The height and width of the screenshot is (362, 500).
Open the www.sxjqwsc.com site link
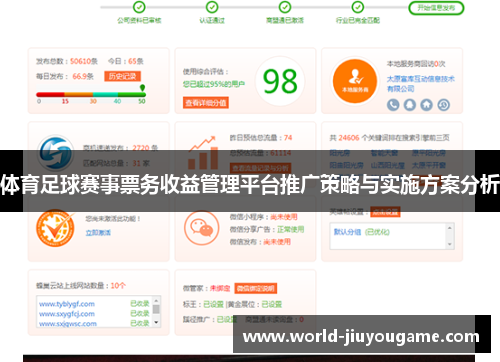coord(68,324)
